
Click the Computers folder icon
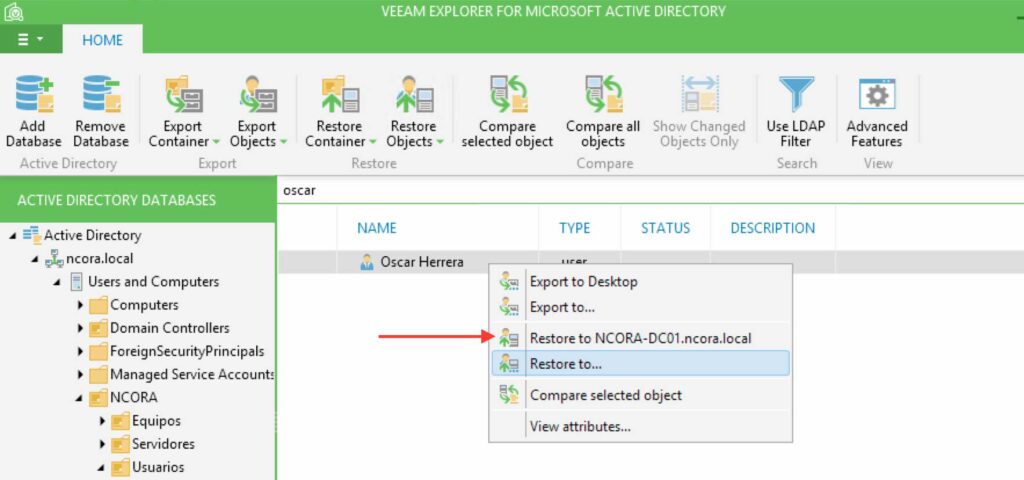(x=98, y=305)
